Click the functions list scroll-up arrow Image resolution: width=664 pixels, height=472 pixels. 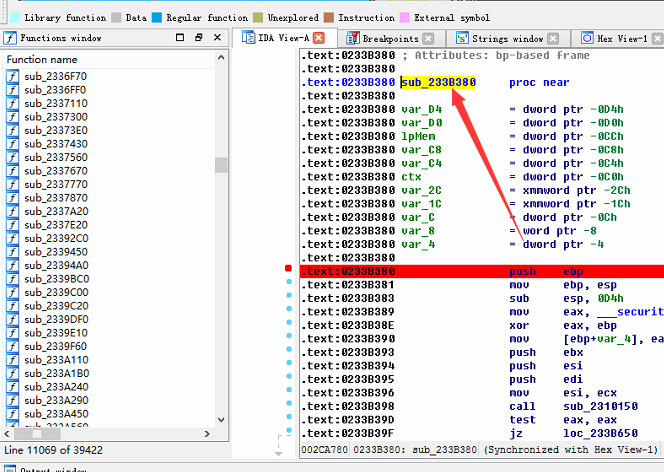coord(221,58)
